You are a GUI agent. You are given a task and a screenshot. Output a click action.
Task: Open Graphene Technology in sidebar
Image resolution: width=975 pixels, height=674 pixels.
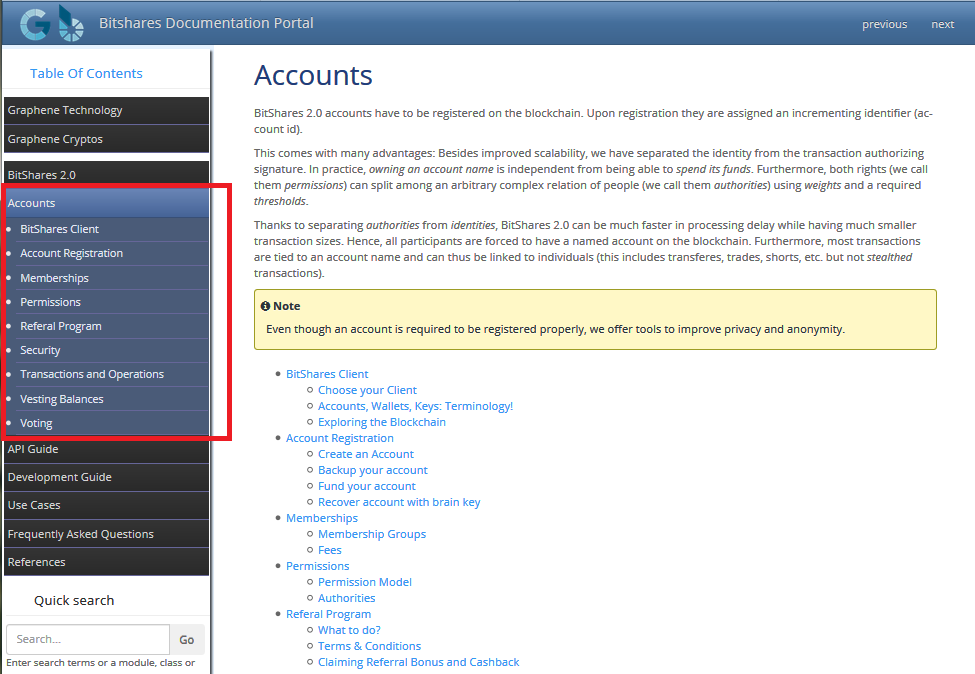pos(106,111)
